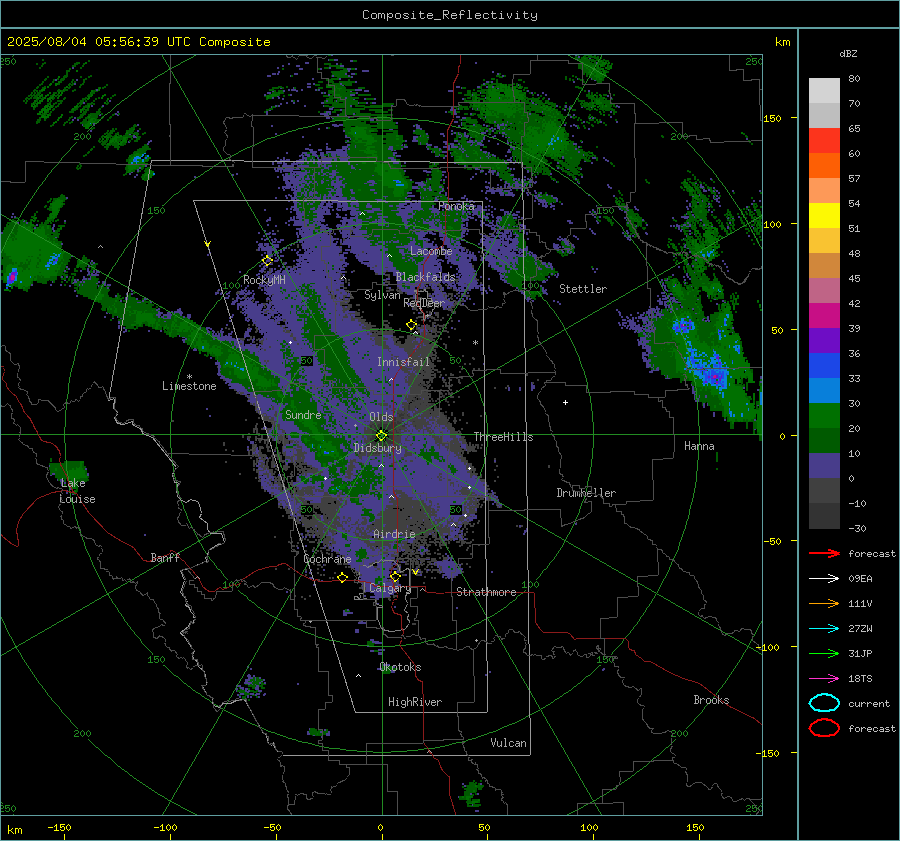Screen dimensions: 900x841
Task: Click the Banff city label
Action: coord(165,557)
